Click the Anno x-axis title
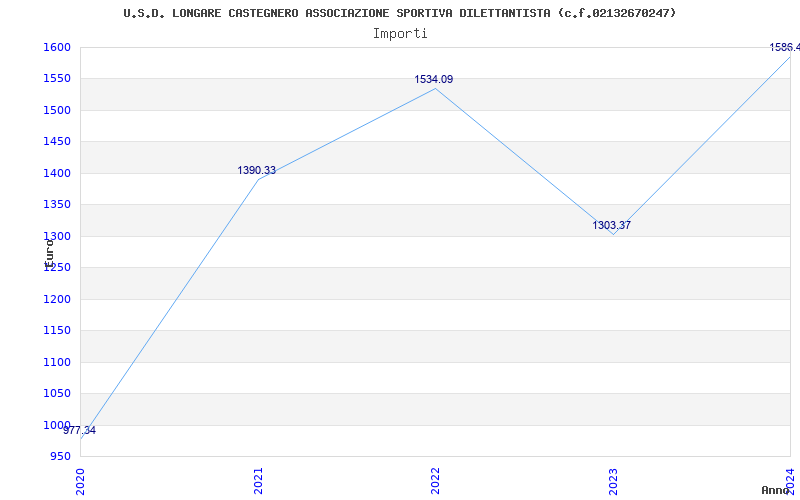Viewport: 800px width, 500px height. pos(775,490)
